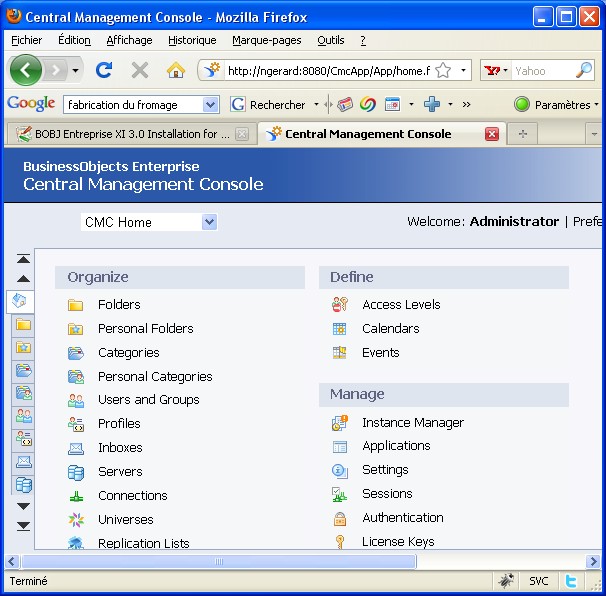Click the horizontal scrollbar thumb
Image resolution: width=606 pixels, height=596 pixels.
[219, 561]
